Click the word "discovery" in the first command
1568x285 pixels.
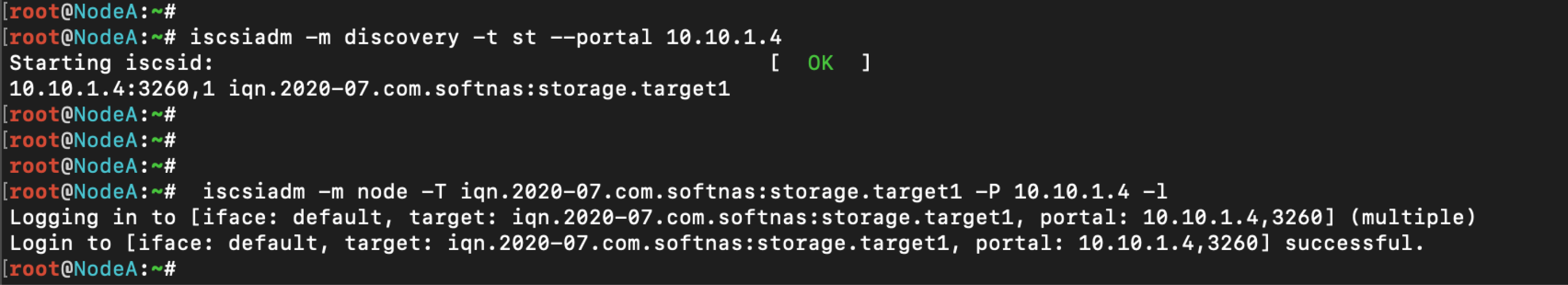(401, 37)
